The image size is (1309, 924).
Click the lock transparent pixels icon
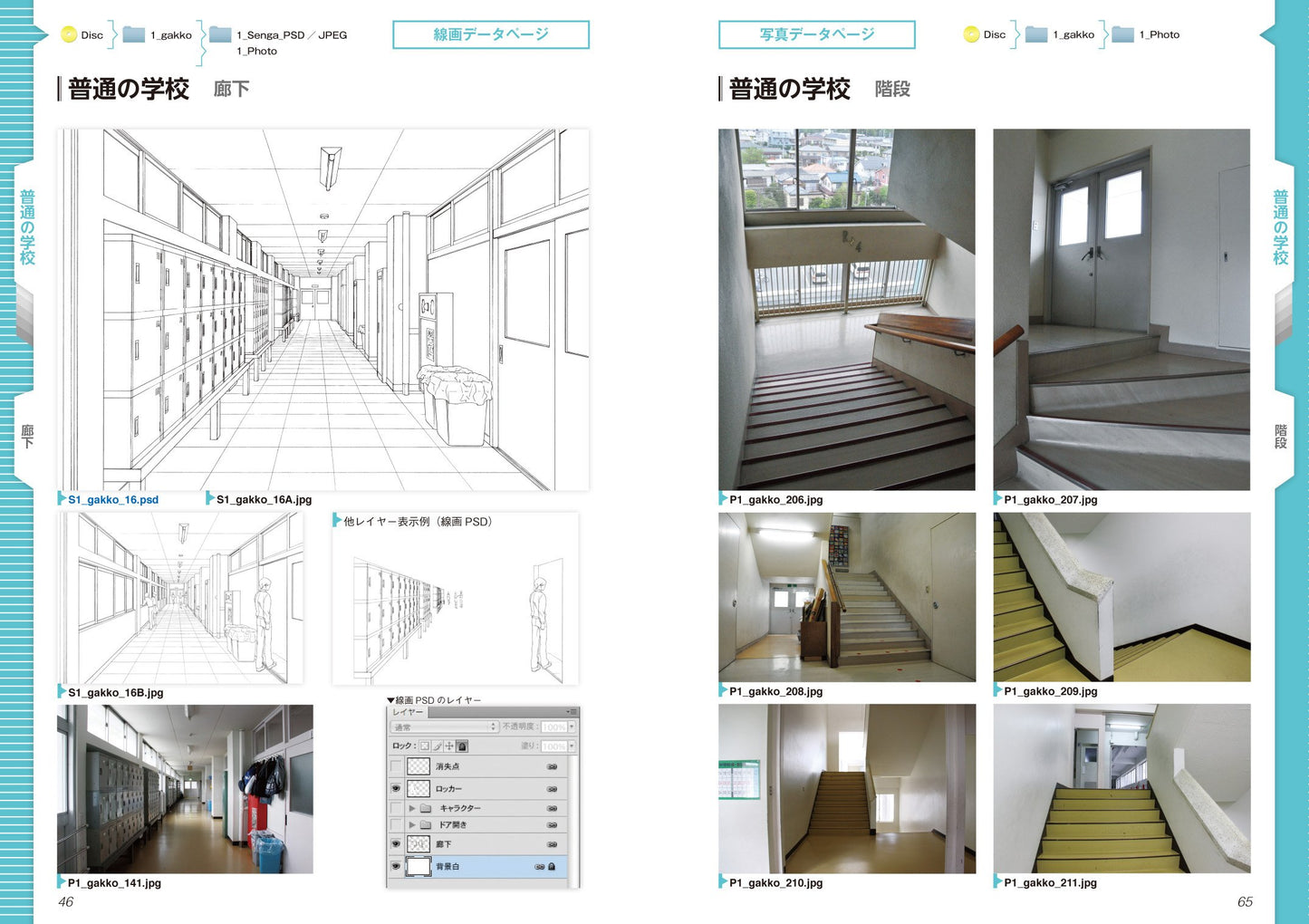(x=424, y=746)
